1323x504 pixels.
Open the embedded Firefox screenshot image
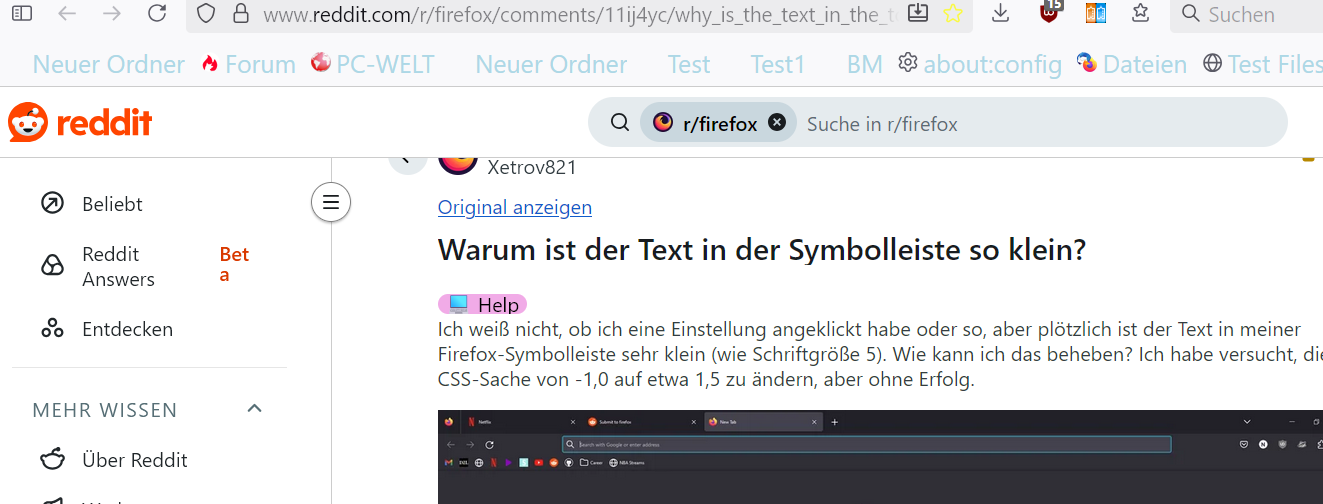click(x=880, y=457)
